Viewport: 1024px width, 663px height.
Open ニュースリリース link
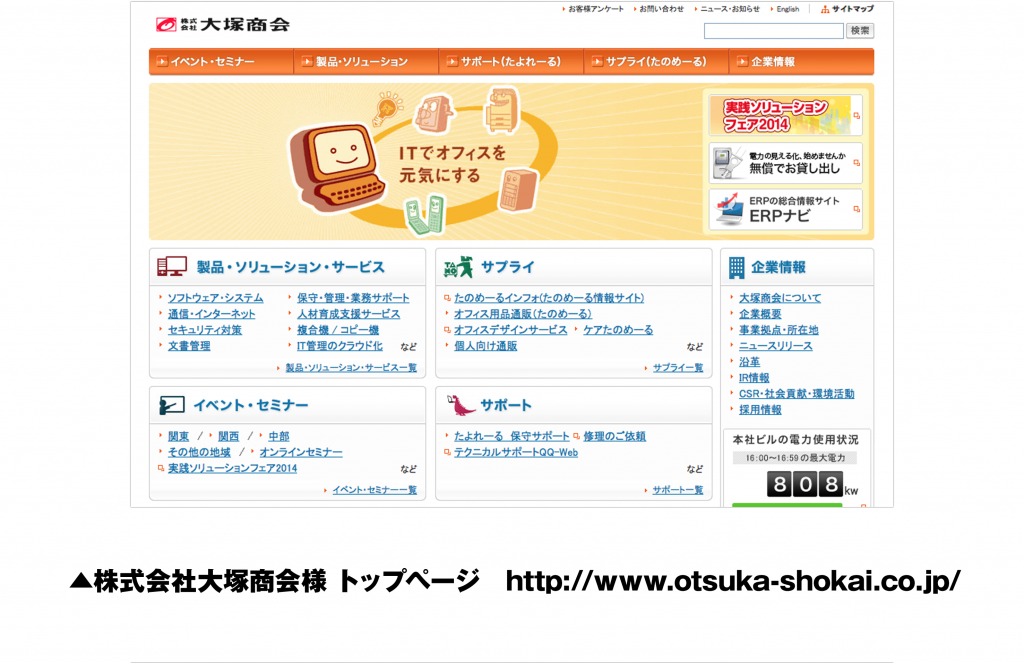pos(775,346)
